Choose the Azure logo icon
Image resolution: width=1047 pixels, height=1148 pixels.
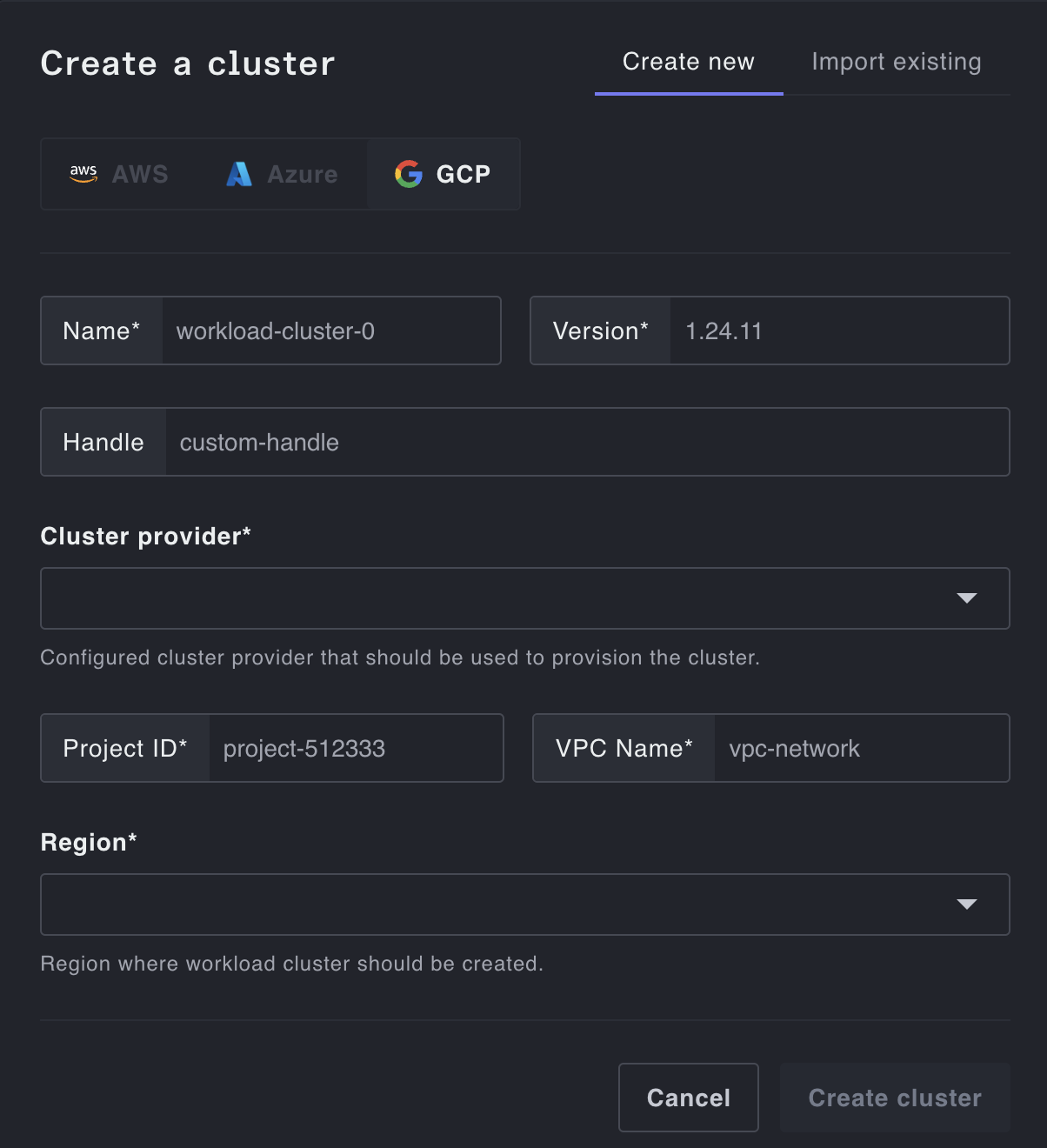[239, 174]
